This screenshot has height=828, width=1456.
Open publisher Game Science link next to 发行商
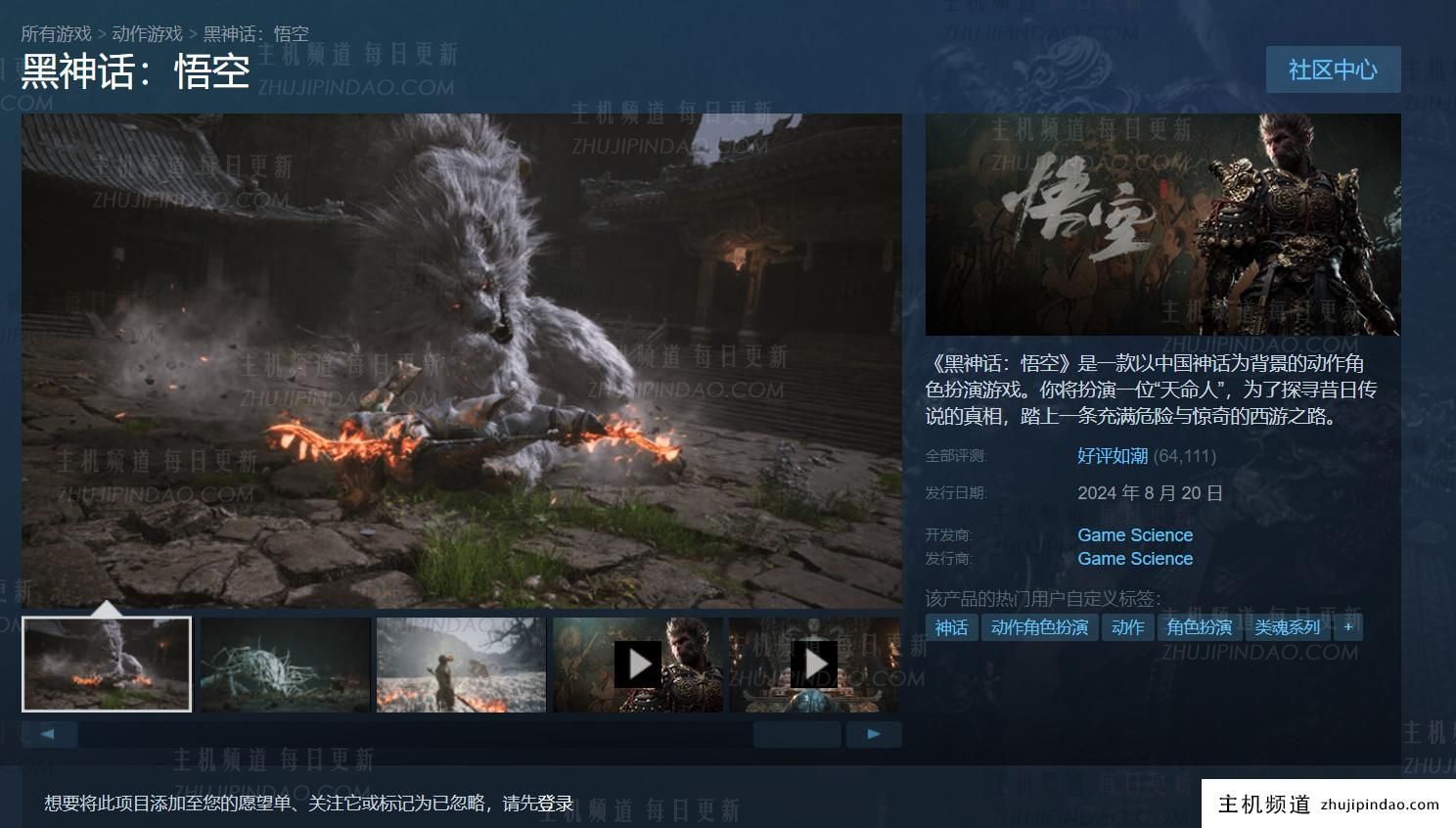(x=1135, y=559)
